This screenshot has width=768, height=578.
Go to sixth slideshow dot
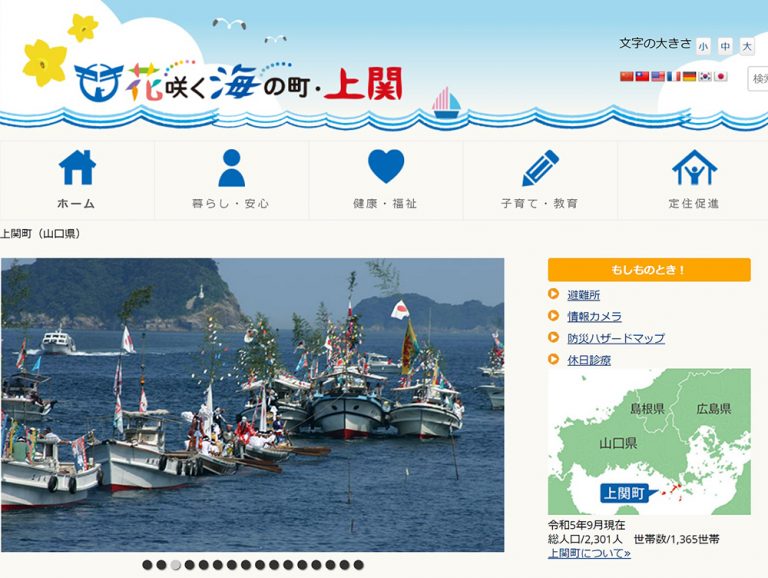tap(217, 565)
